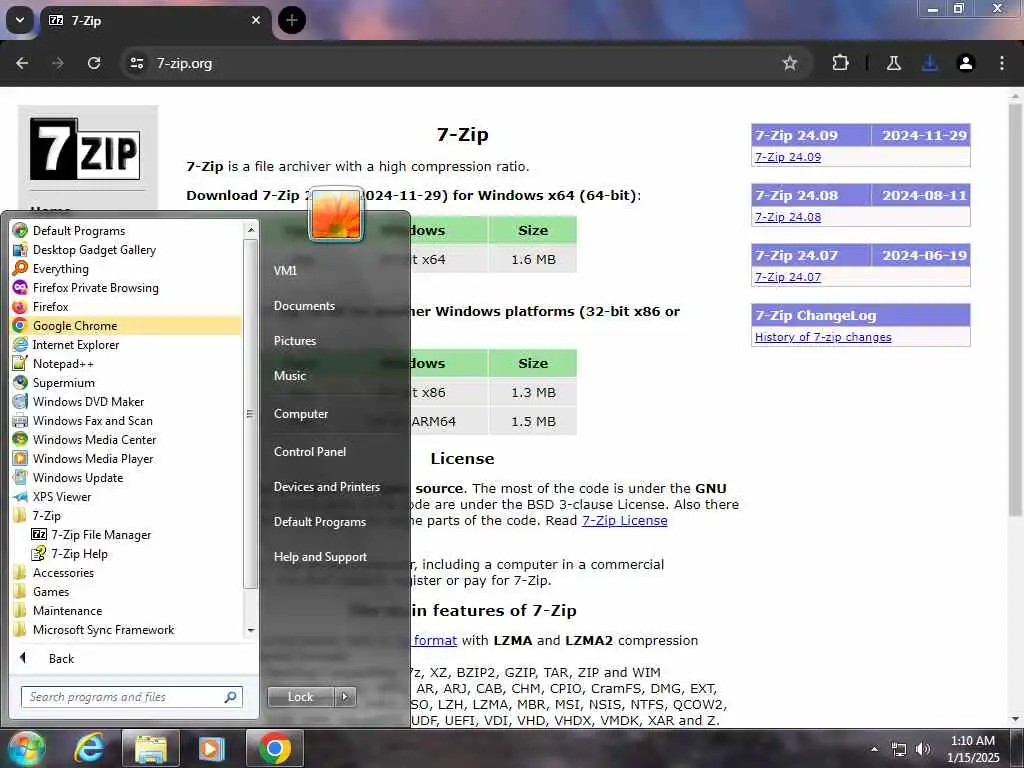1024x768 pixels.
Task: Reload the 7-zip.org page
Action: point(94,63)
